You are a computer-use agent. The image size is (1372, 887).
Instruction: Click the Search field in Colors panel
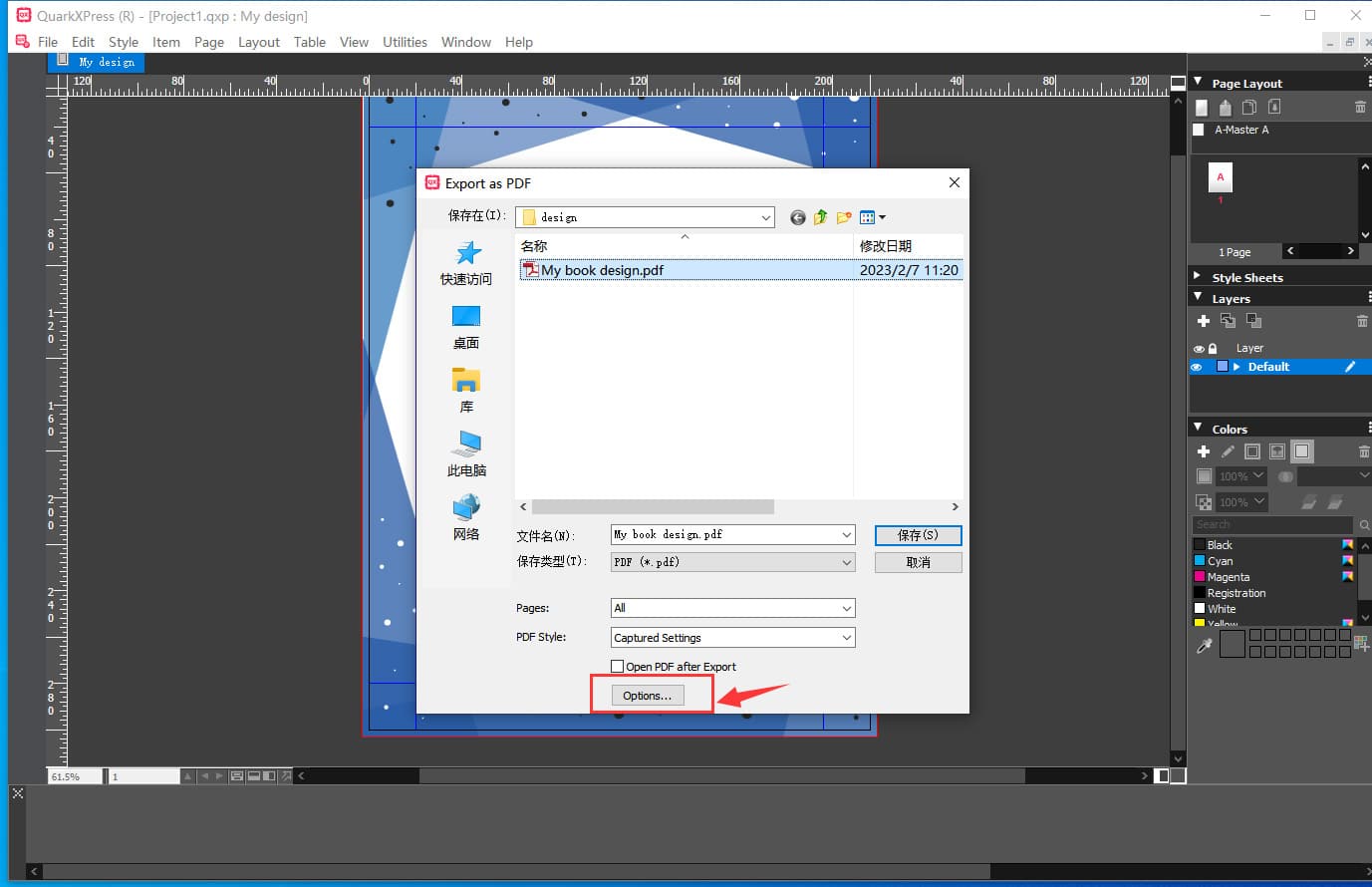point(1273,524)
